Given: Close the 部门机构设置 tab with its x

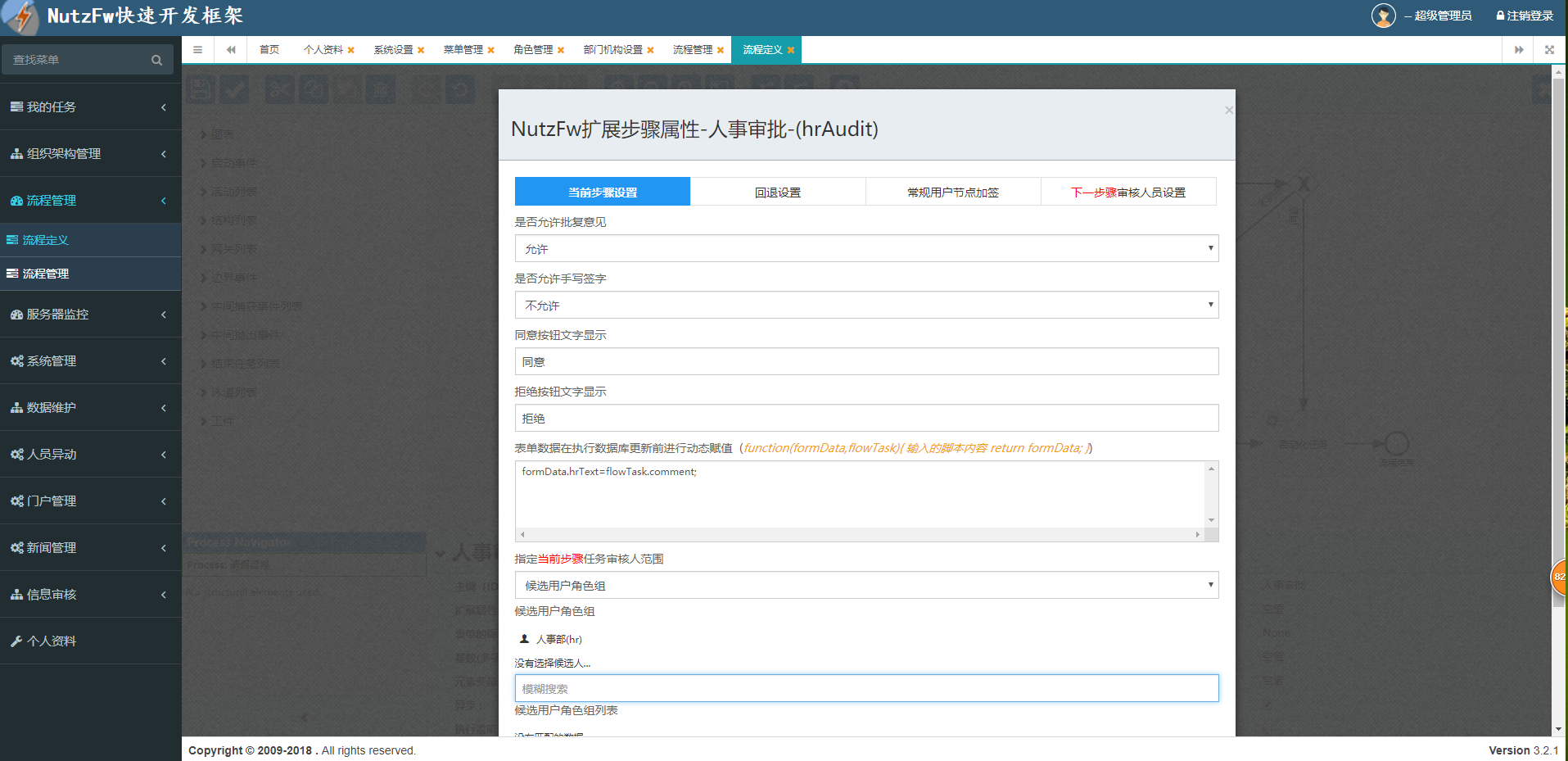Looking at the screenshot, I should (650, 50).
